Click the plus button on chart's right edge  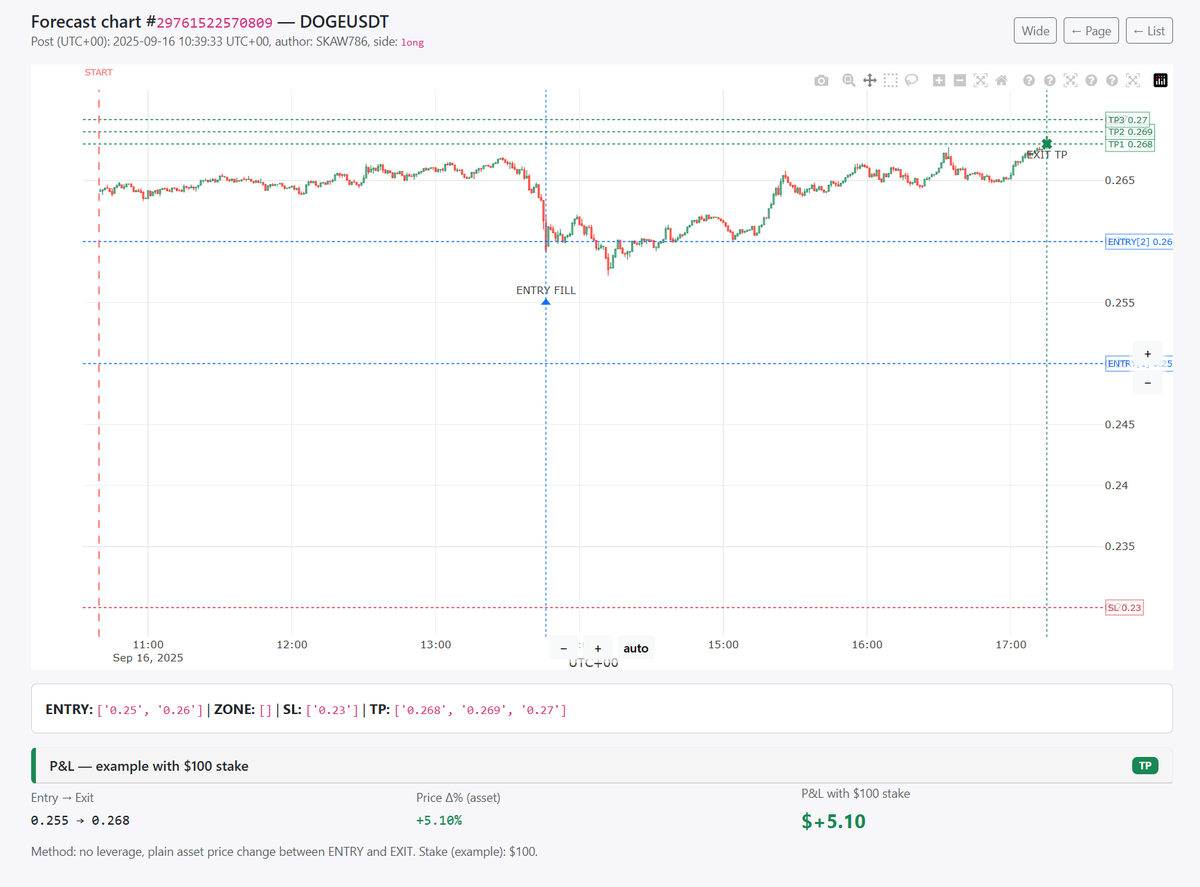click(1147, 354)
